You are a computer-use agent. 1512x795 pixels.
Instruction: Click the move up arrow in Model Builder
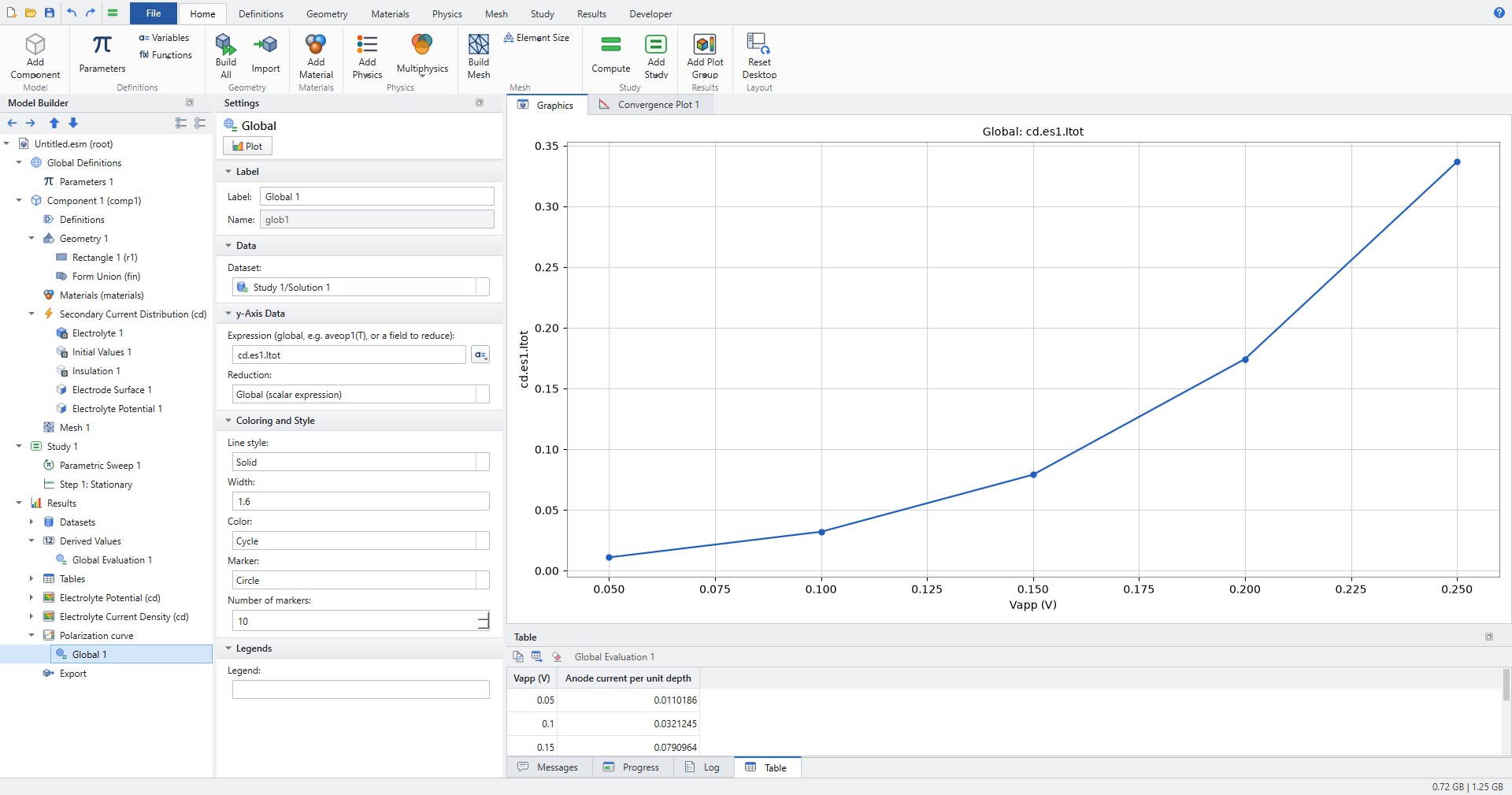pos(54,123)
